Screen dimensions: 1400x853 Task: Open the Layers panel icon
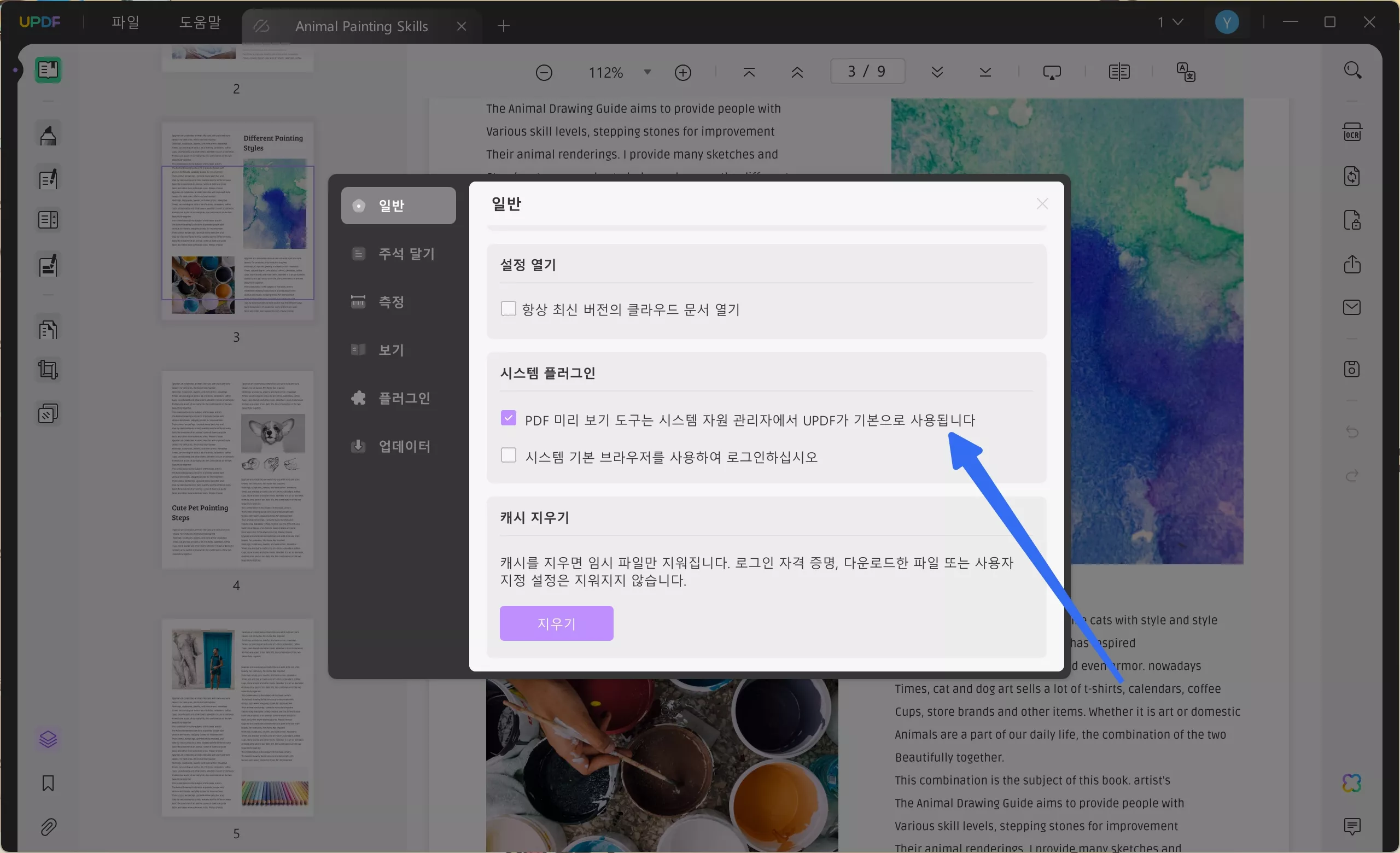48,739
